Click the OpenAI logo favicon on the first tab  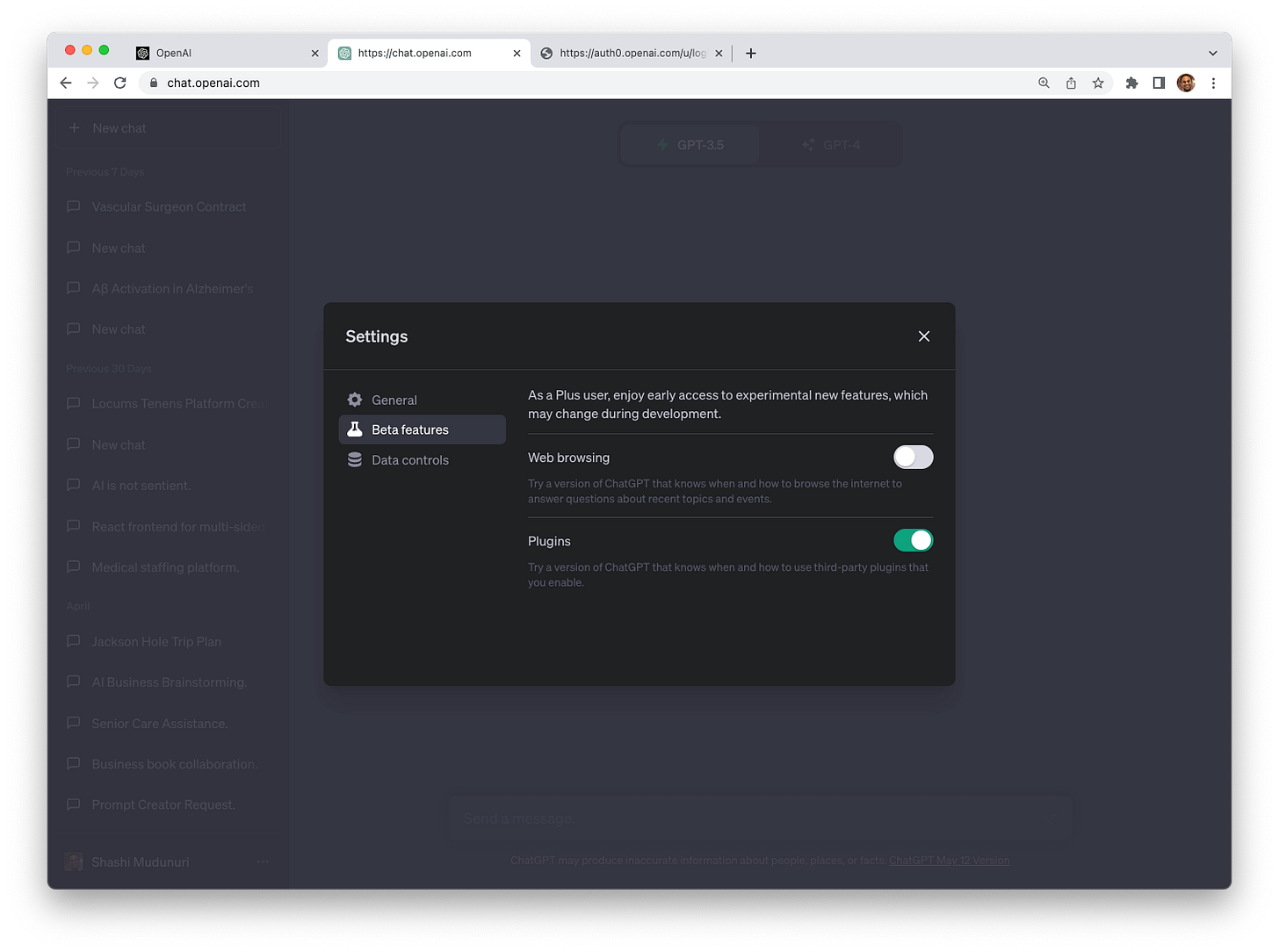141,53
